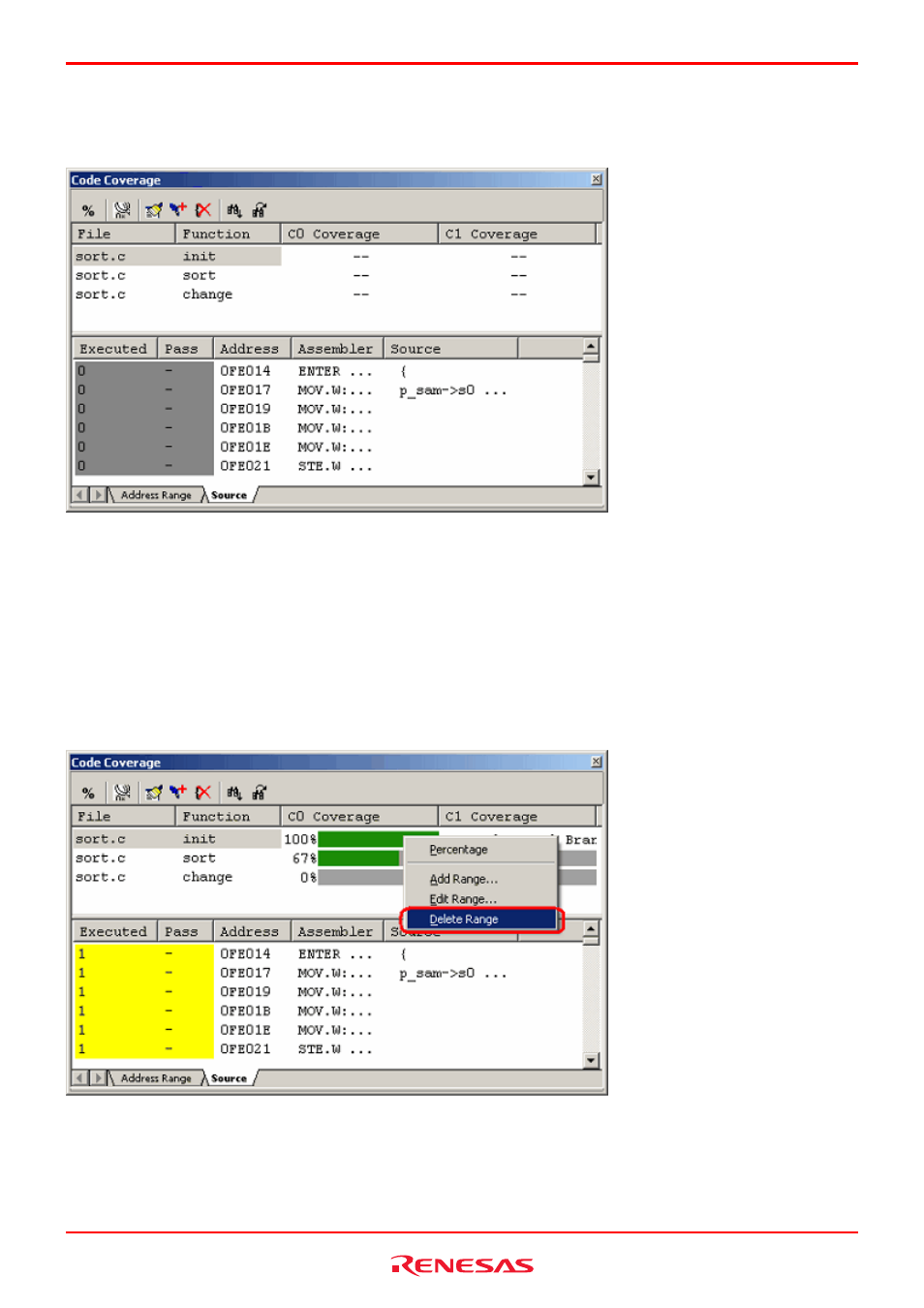The image size is (924, 1308).
Task: Click 'p_sam->s0 ...' source in the yellow-Executed listing
Action: tap(452, 974)
